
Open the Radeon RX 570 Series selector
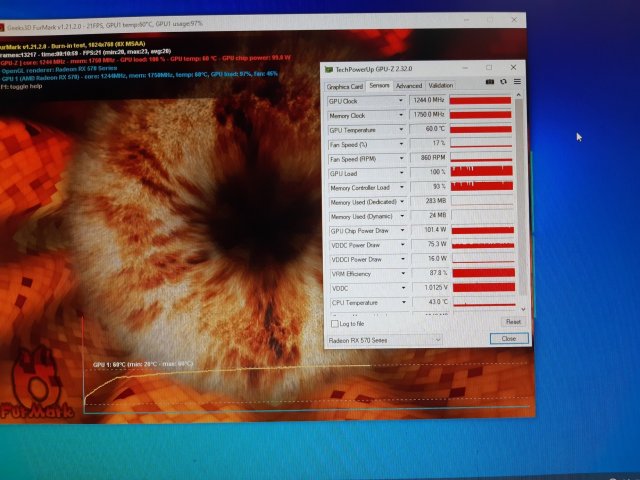384,340
